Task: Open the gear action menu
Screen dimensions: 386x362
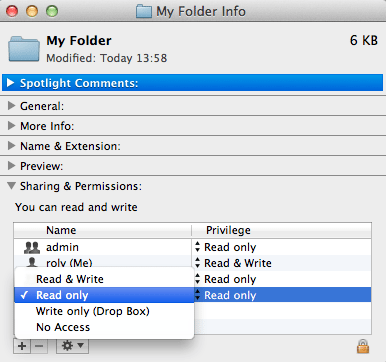Action: click(72, 346)
